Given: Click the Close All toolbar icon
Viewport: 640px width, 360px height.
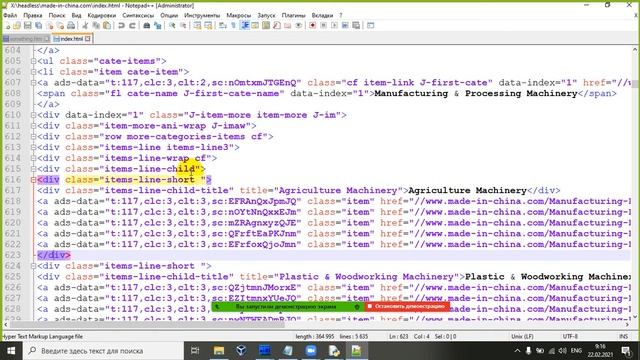Looking at the screenshot, I should [60, 25].
